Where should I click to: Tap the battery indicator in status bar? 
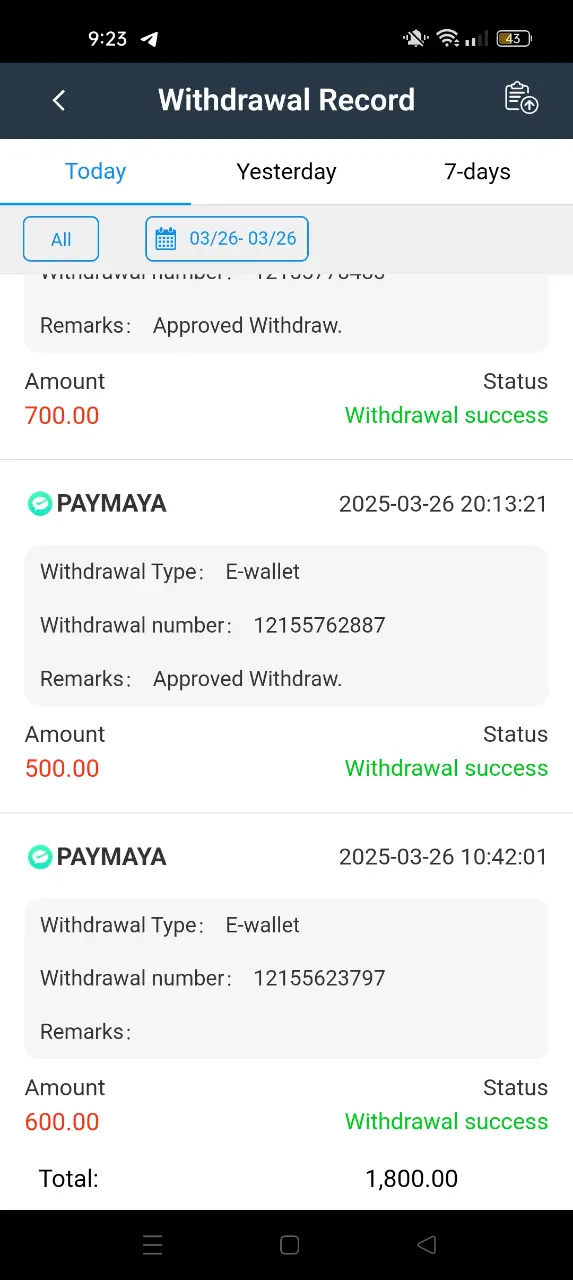click(514, 39)
